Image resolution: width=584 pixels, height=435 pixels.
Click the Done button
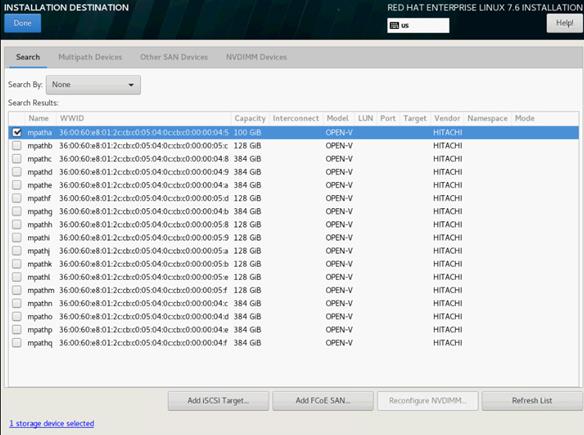click(22, 23)
